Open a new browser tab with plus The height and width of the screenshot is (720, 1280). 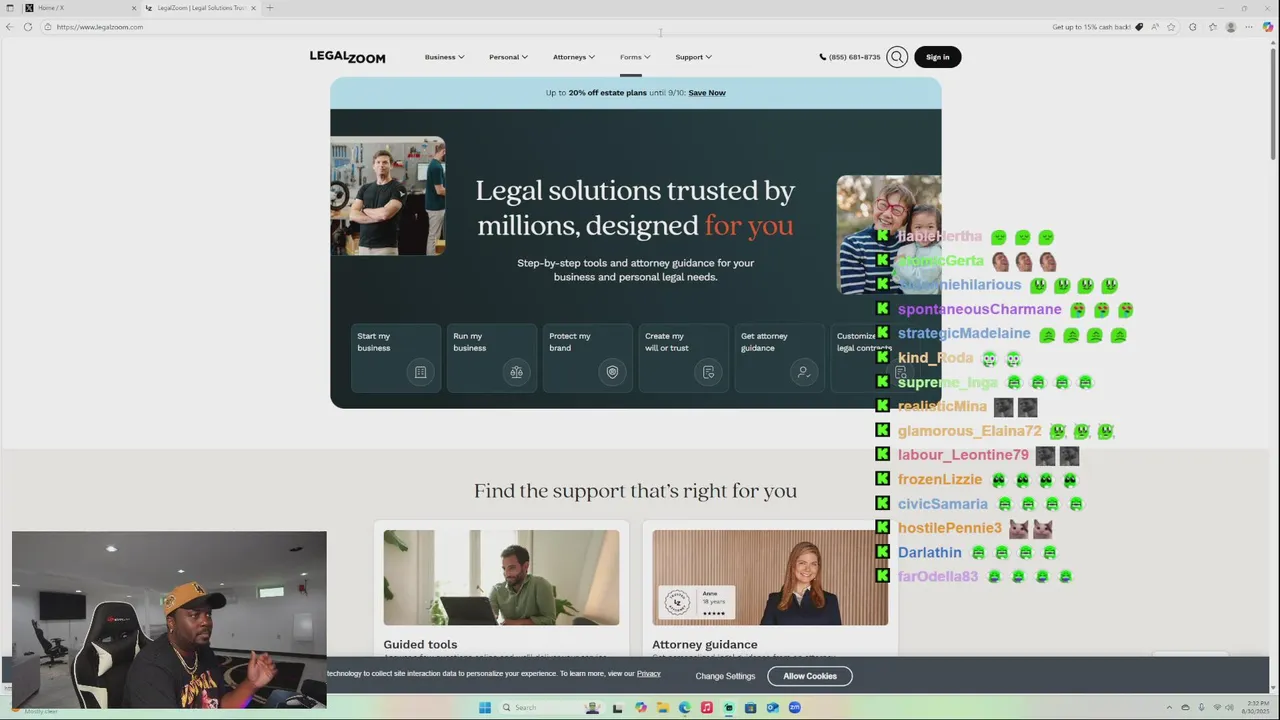269,8
